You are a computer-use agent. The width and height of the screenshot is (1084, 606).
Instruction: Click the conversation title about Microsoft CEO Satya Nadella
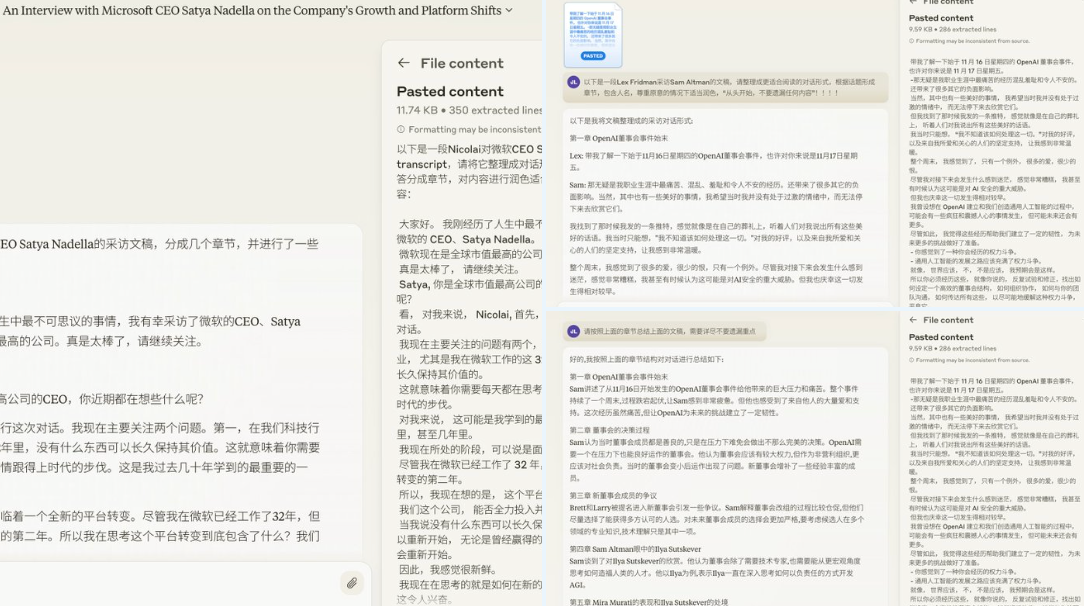252,10
